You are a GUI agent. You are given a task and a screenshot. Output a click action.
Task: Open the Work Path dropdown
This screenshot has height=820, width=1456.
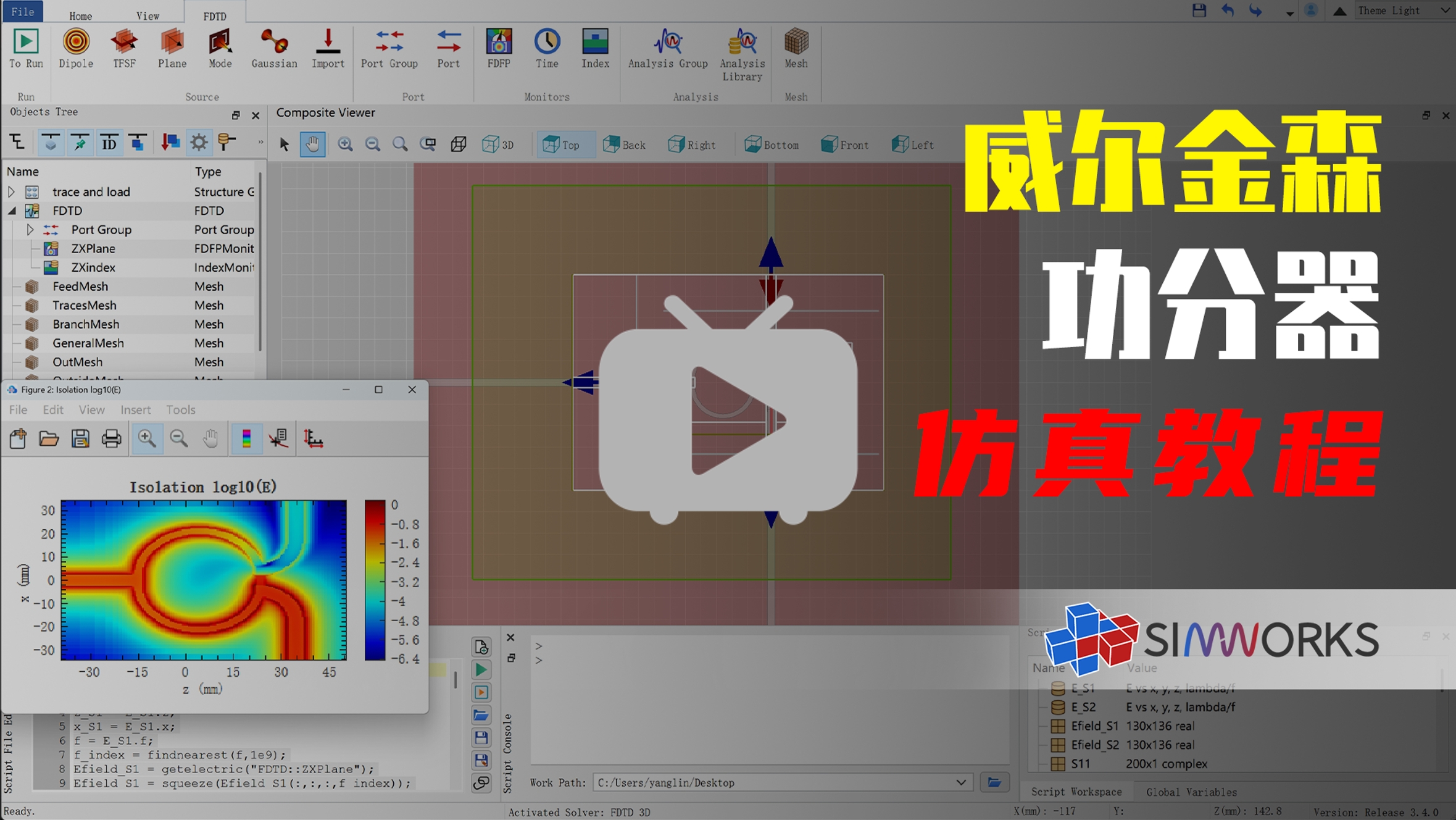pos(960,782)
